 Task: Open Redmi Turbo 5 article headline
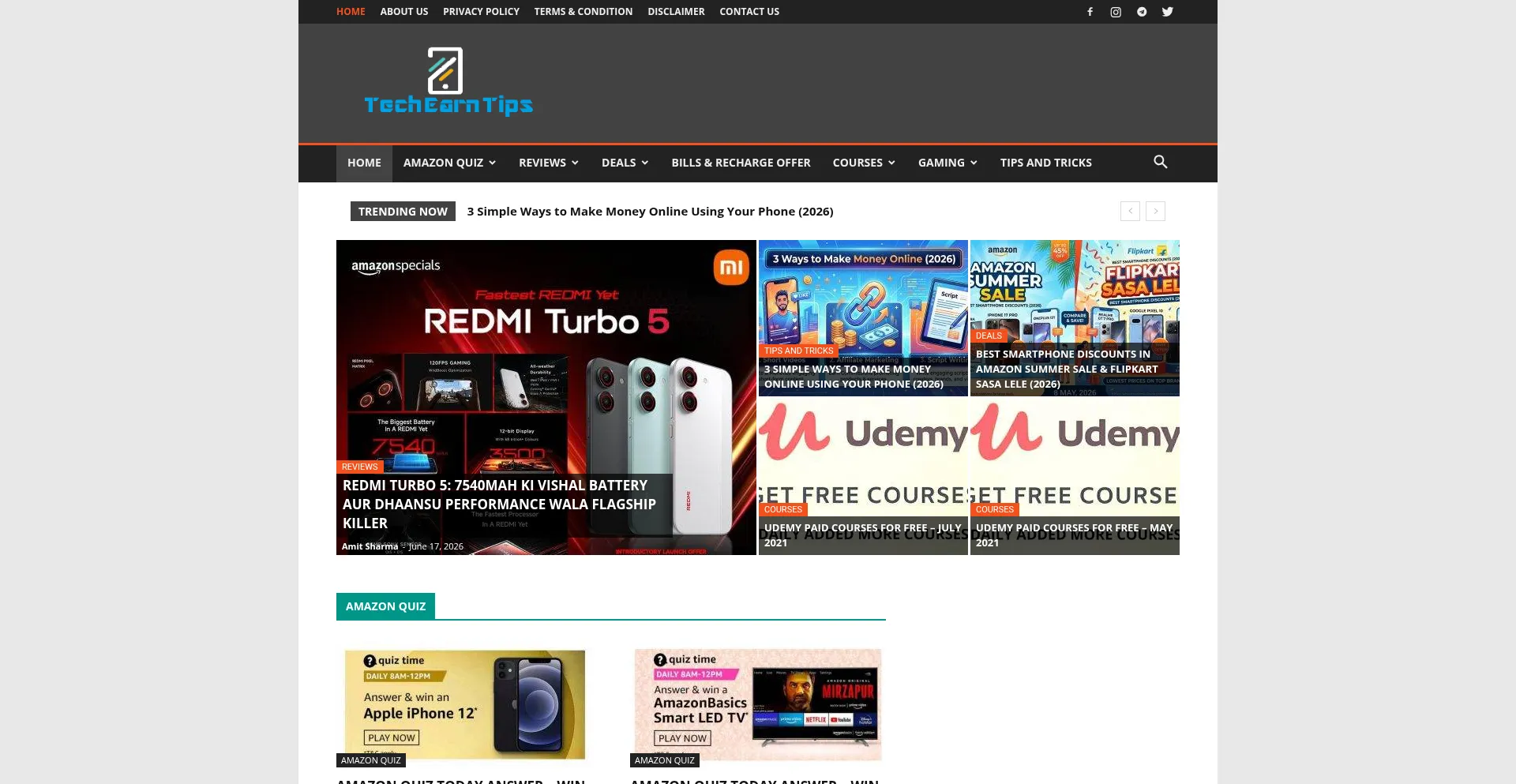click(x=499, y=504)
